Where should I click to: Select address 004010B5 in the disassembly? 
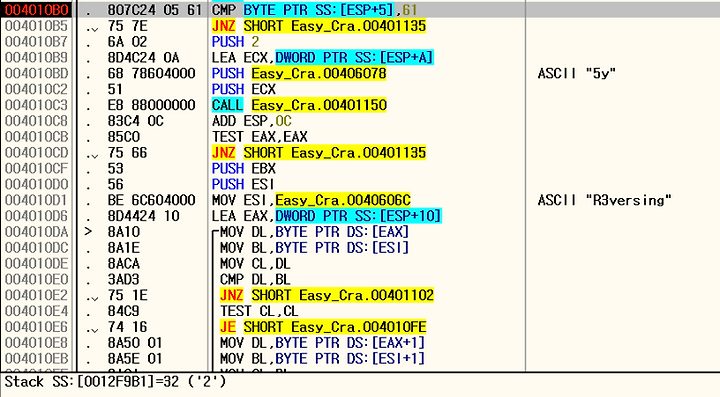click(37, 26)
